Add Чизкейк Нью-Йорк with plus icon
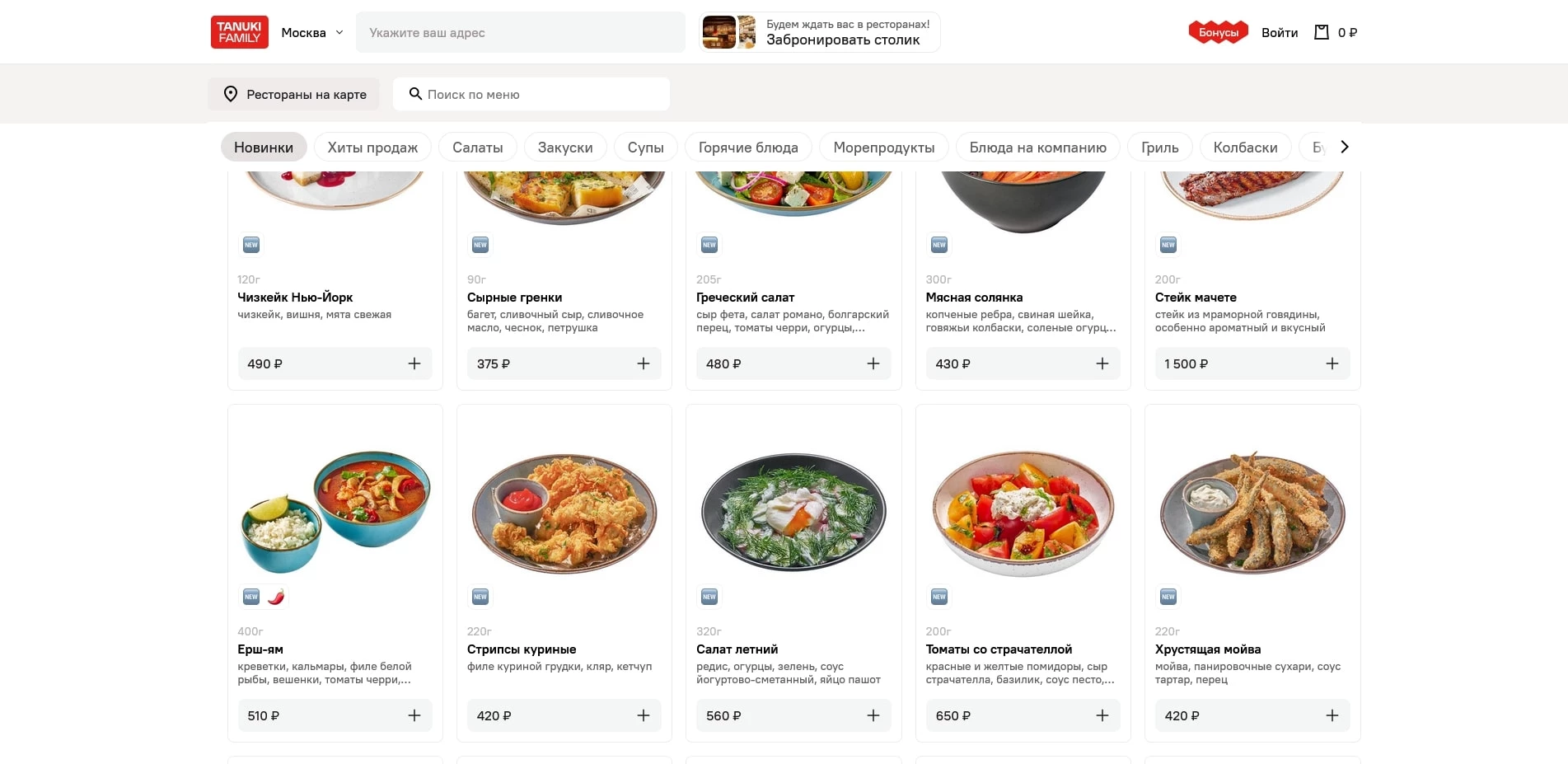The width and height of the screenshot is (1568, 764). click(x=414, y=363)
